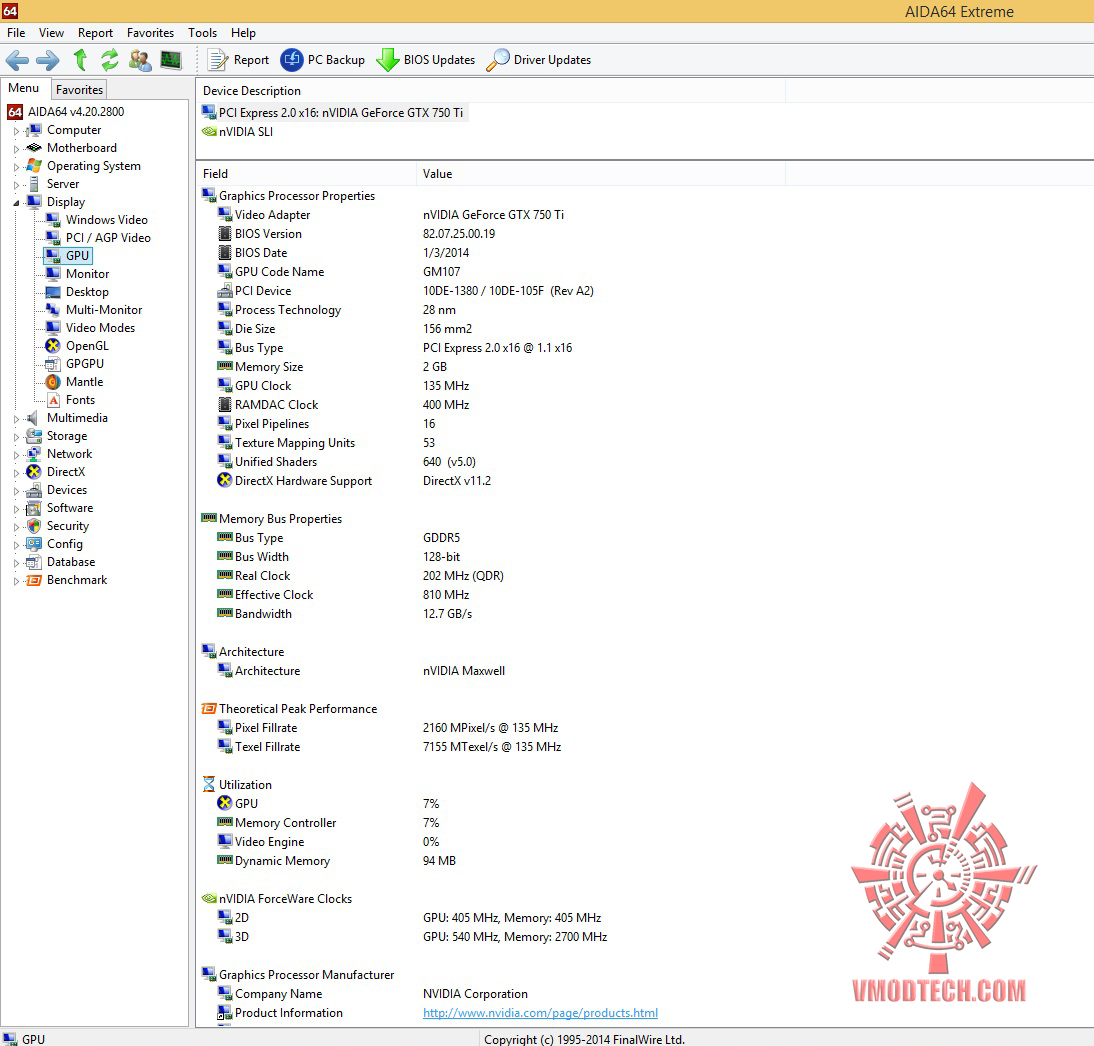Click the green Refresh icon

(x=110, y=60)
